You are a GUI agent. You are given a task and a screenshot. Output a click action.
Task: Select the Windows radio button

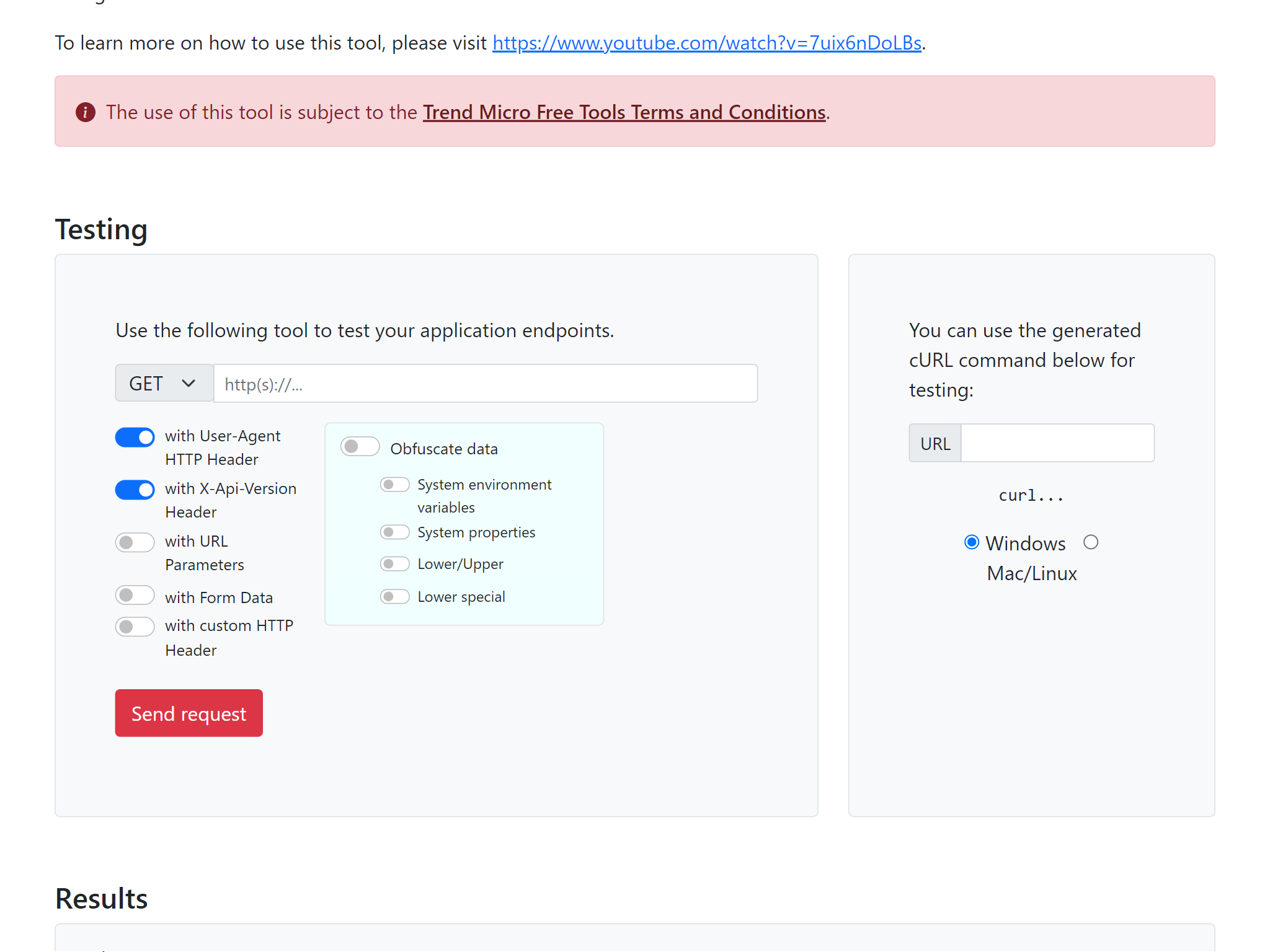tap(971, 541)
